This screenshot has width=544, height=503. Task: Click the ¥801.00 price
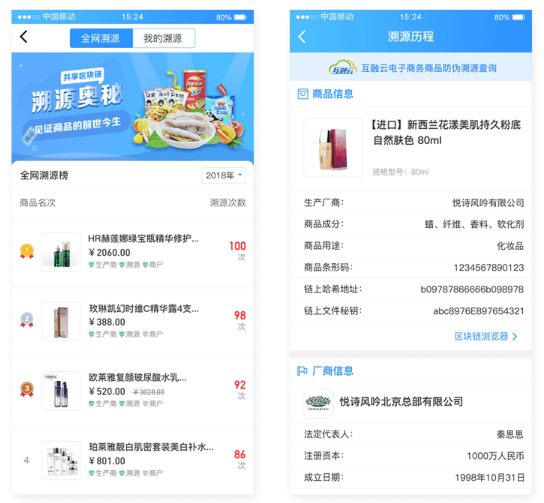pos(107,461)
